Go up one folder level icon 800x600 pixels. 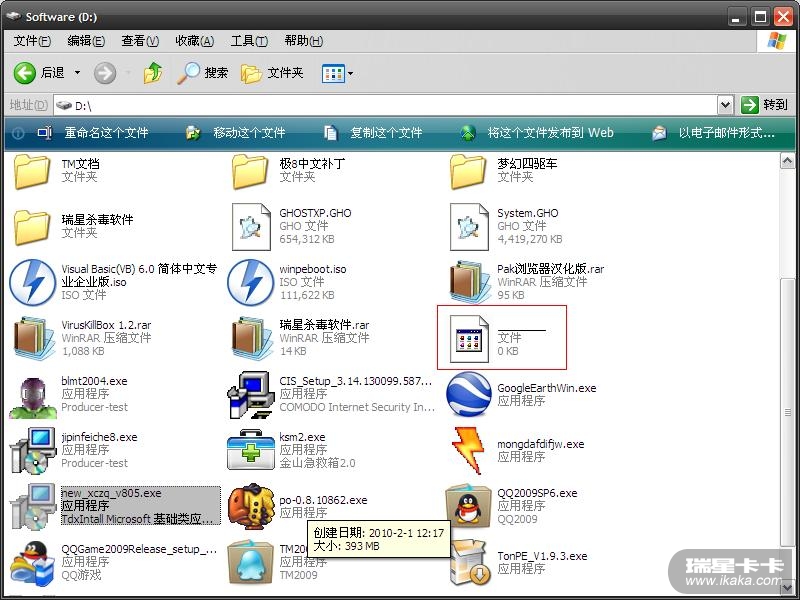153,73
